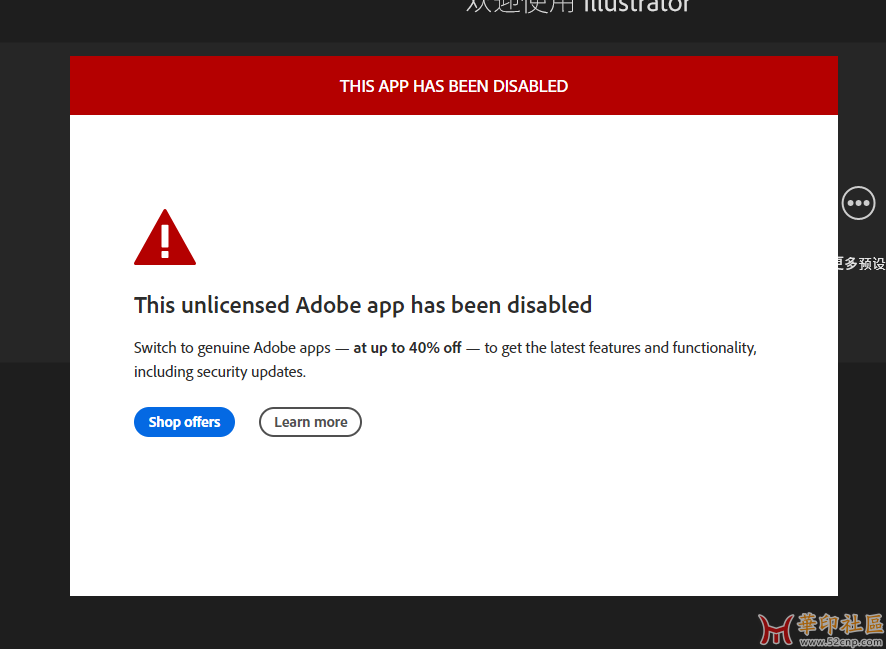
Task: Click the heading 'This unlicensed Adobe app has been disabled'
Action: 363,306
